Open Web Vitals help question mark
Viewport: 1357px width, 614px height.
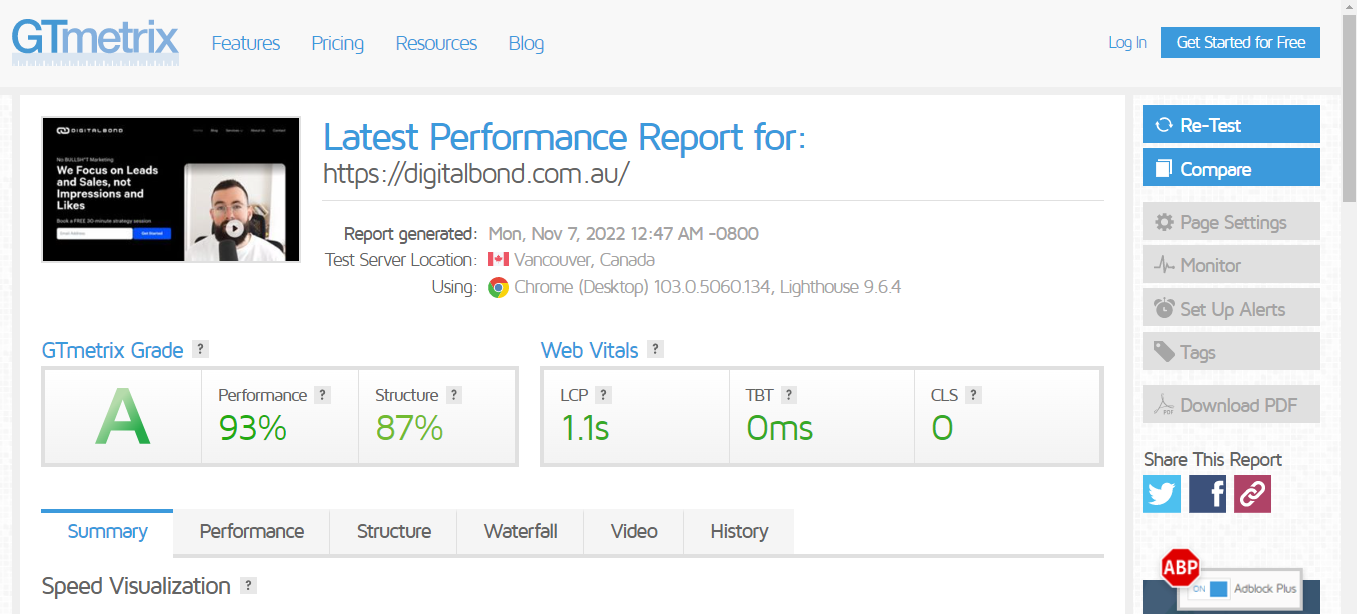tap(655, 349)
